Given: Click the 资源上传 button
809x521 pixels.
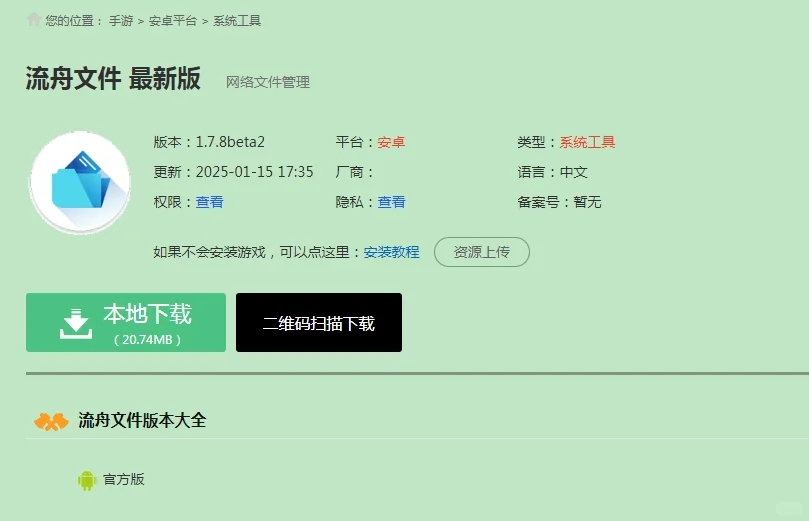Looking at the screenshot, I should click(x=482, y=252).
